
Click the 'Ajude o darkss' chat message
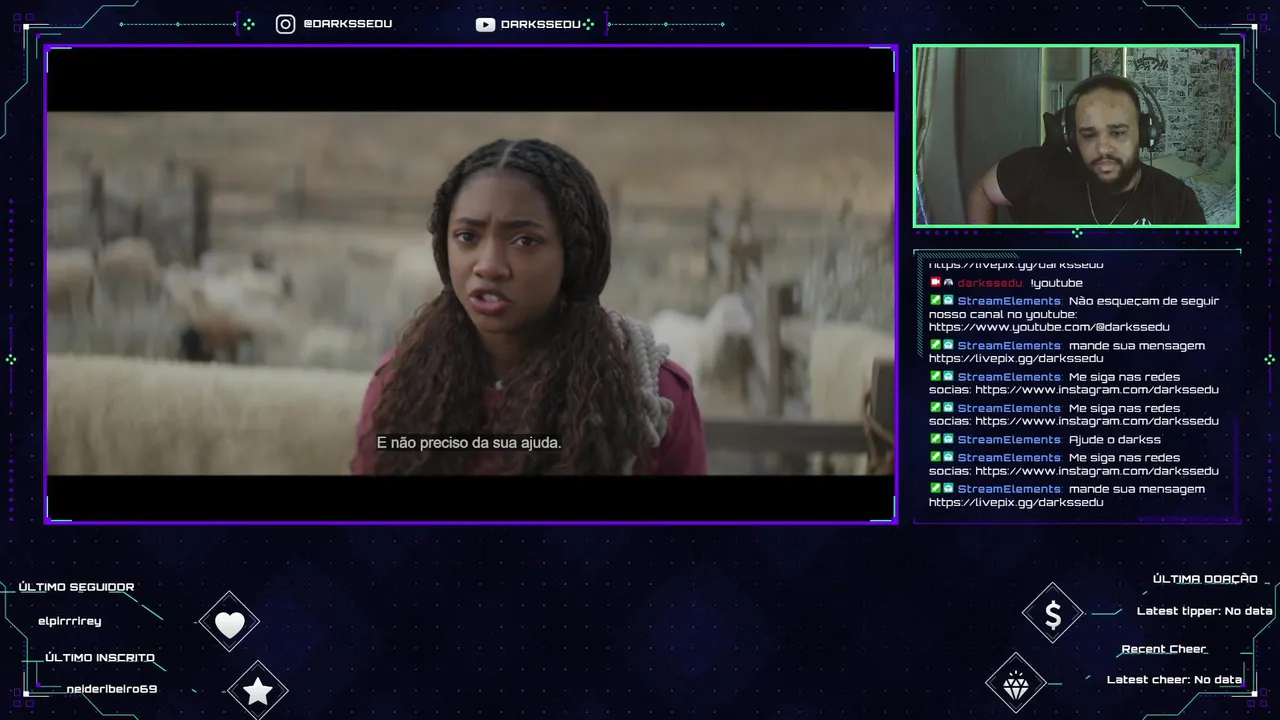(x=1115, y=440)
